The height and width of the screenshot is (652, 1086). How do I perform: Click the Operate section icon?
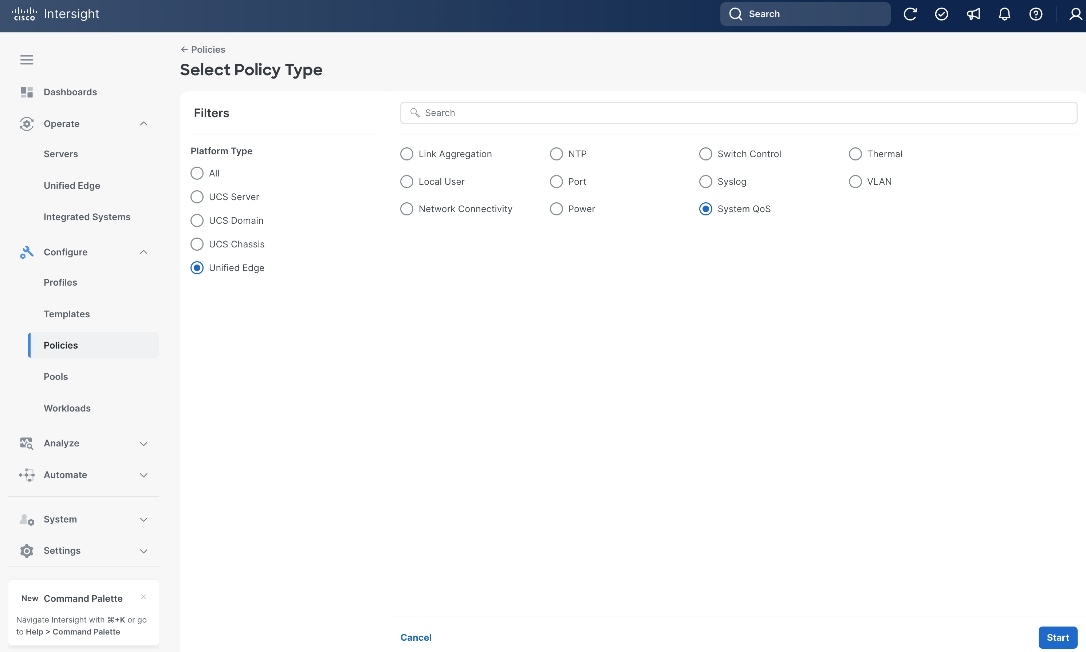pos(27,124)
